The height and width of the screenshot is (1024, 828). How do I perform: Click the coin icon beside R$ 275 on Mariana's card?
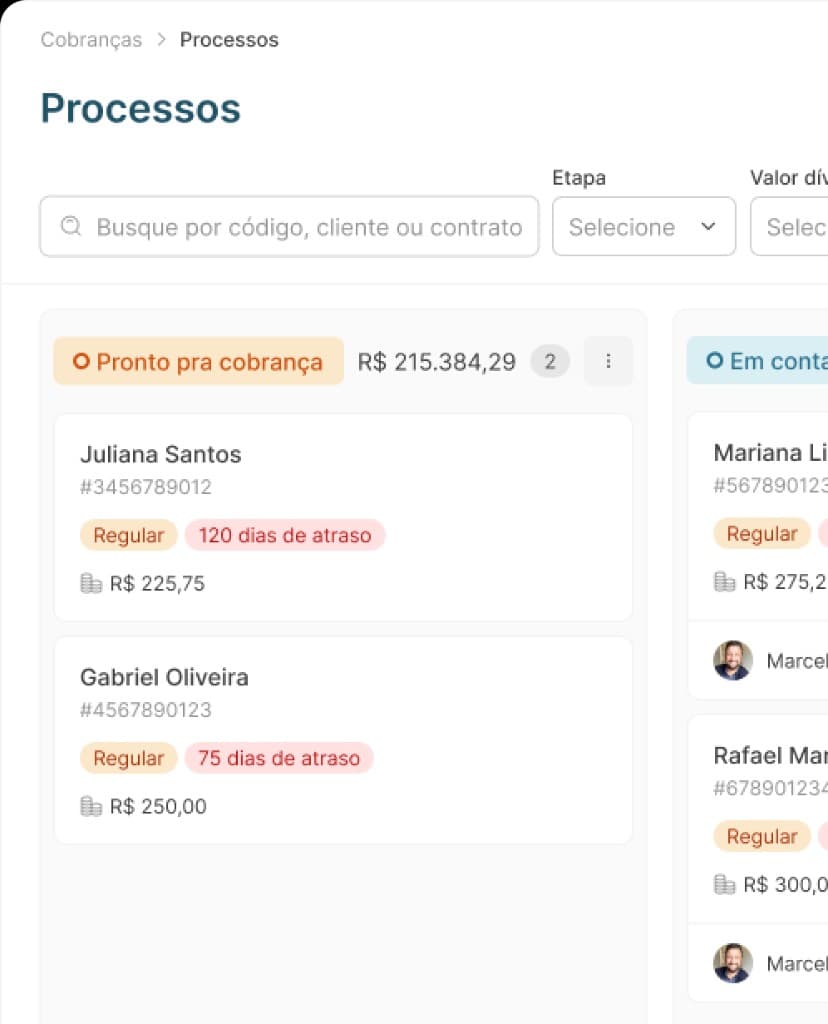pyautogui.click(x=723, y=581)
